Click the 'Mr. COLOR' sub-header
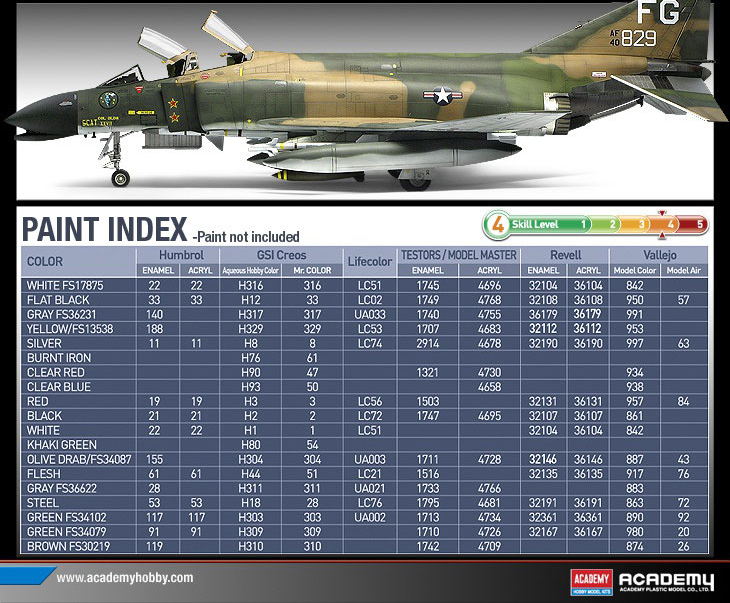 tap(312, 271)
